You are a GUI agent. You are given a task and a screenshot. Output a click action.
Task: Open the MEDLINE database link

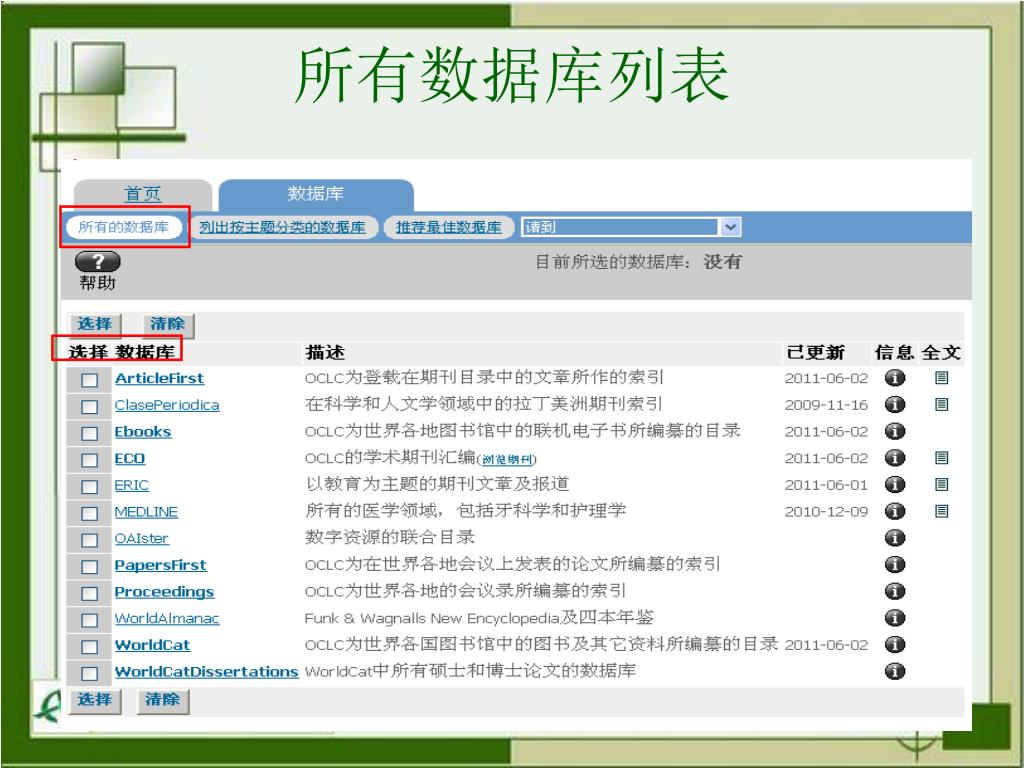click(x=146, y=512)
